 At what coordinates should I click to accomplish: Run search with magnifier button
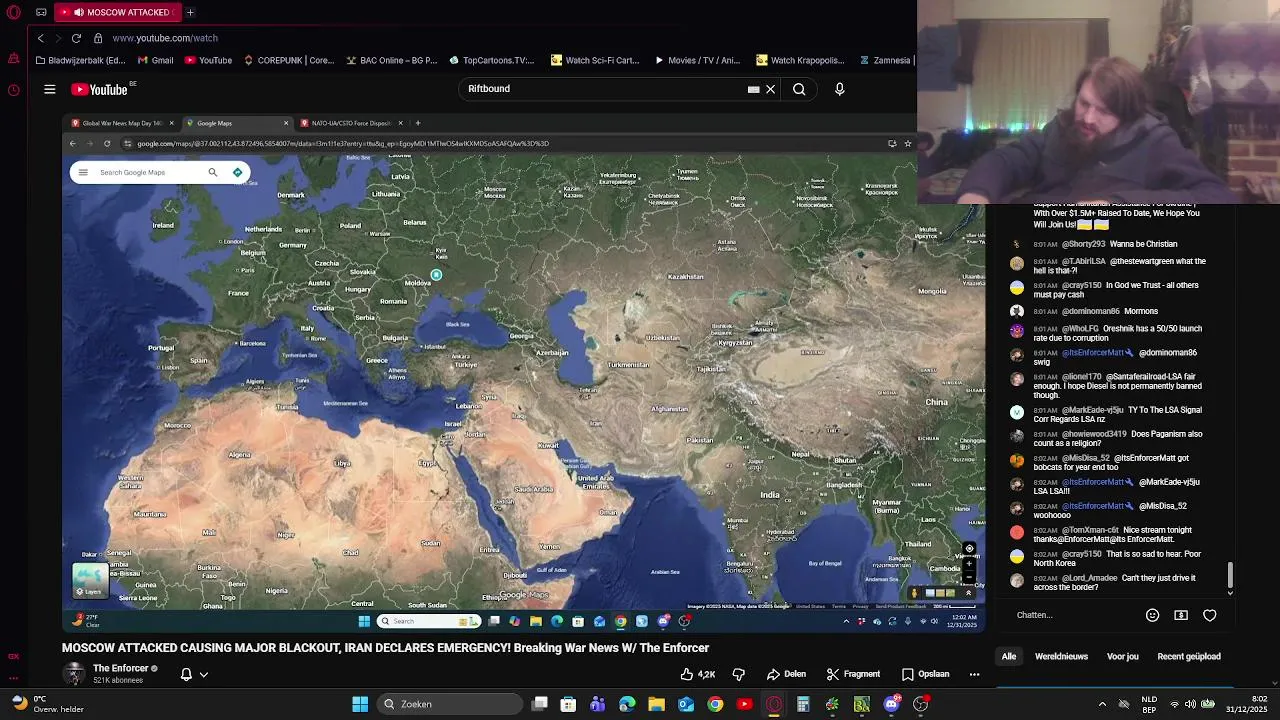pyautogui.click(x=799, y=89)
